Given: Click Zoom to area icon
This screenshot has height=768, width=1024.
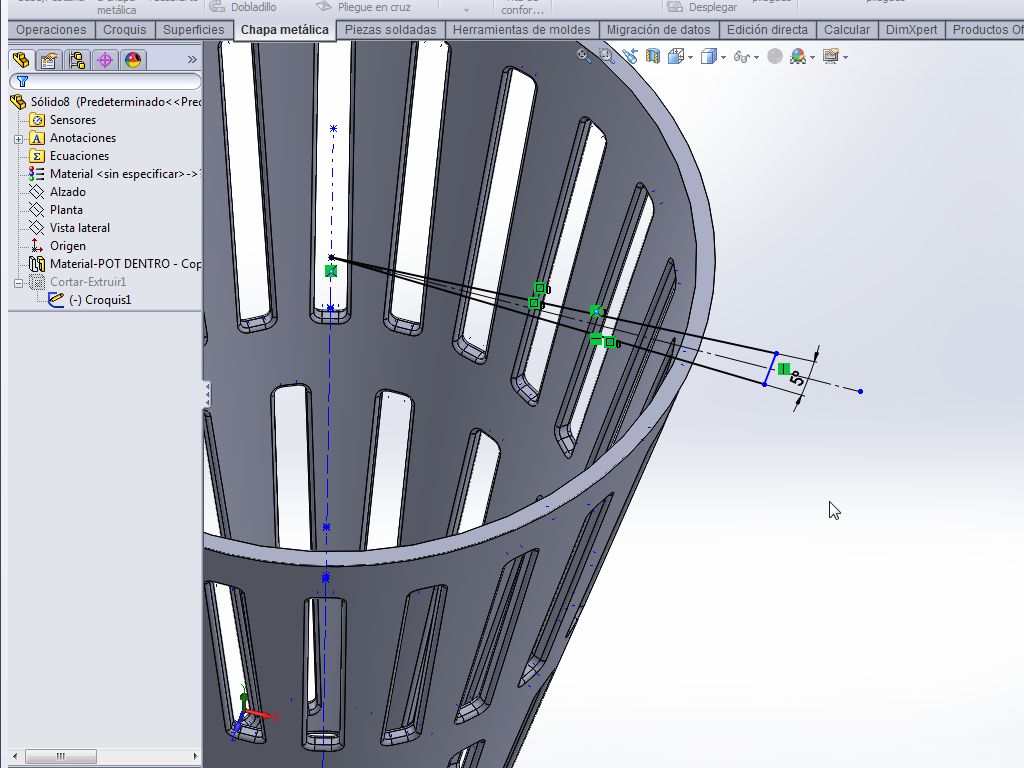Looking at the screenshot, I should click(x=607, y=56).
